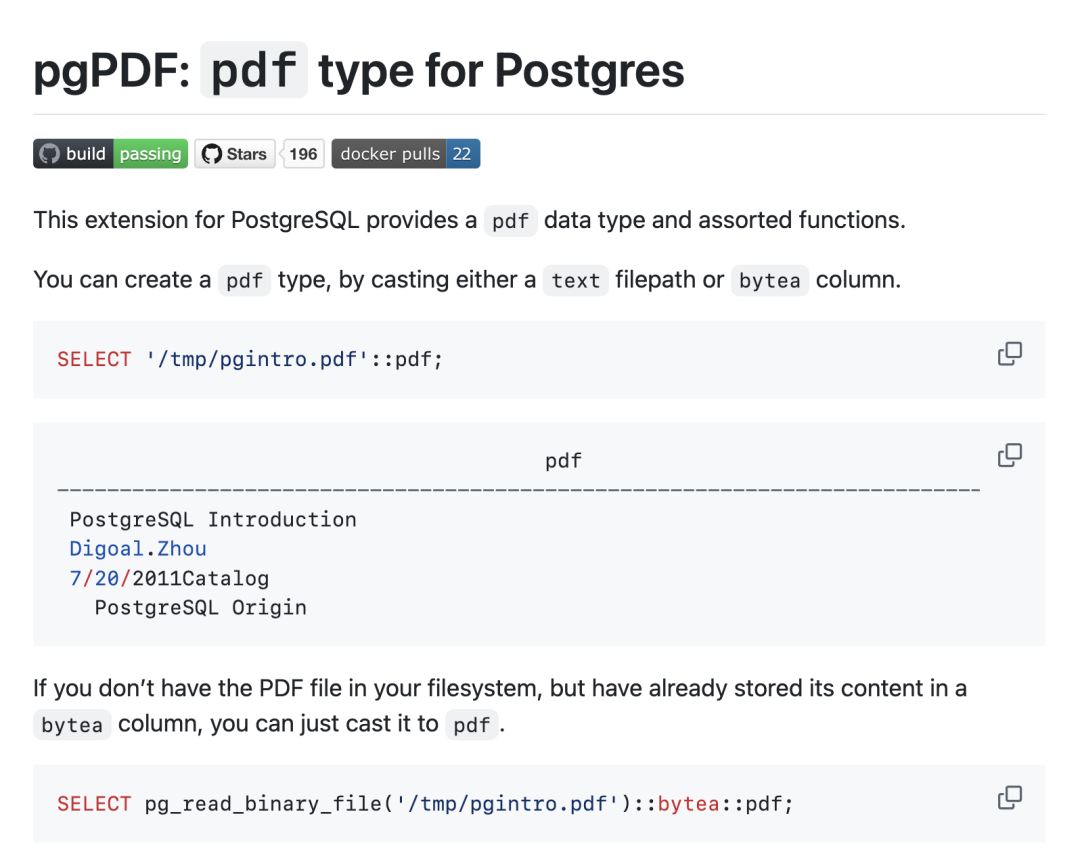Click the 'pdf' code label in heading
Image resolution: width=1080 pixels, height=858 pixels.
254,71
